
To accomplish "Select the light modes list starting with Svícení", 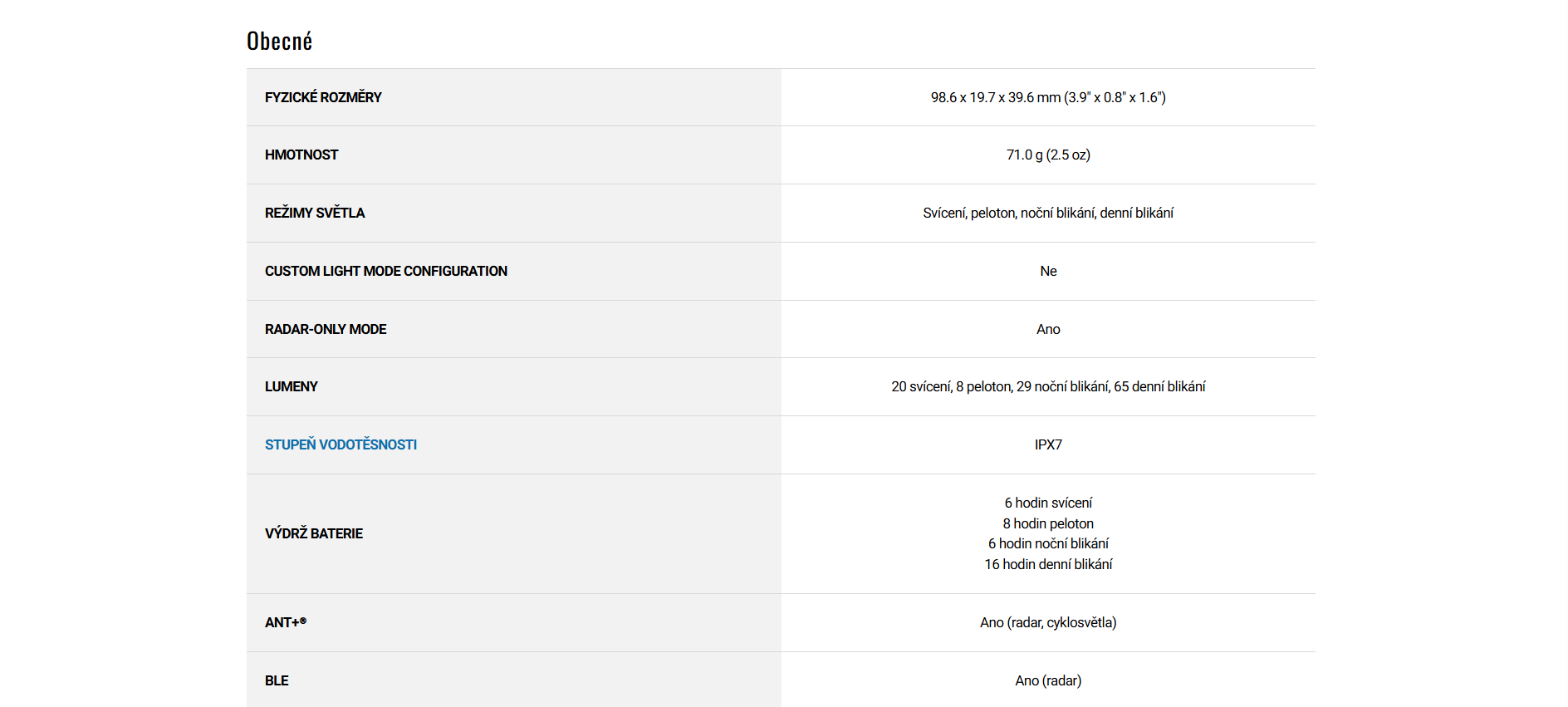I will coord(1047,213).
